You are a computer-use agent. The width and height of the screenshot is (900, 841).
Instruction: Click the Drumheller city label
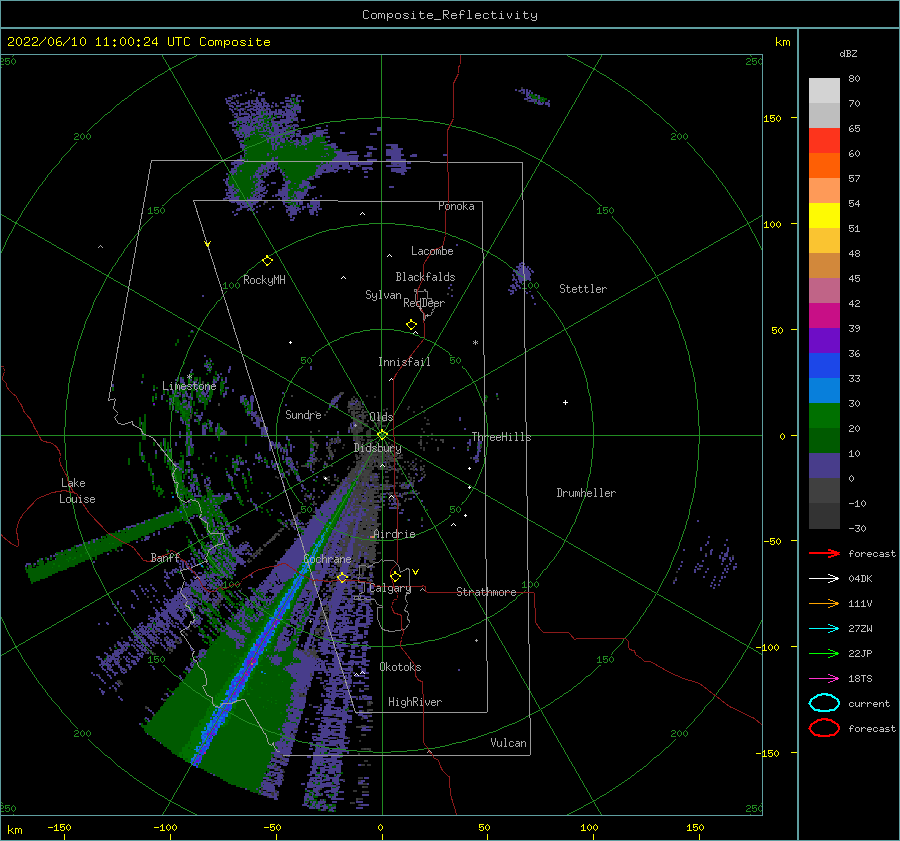click(x=586, y=493)
